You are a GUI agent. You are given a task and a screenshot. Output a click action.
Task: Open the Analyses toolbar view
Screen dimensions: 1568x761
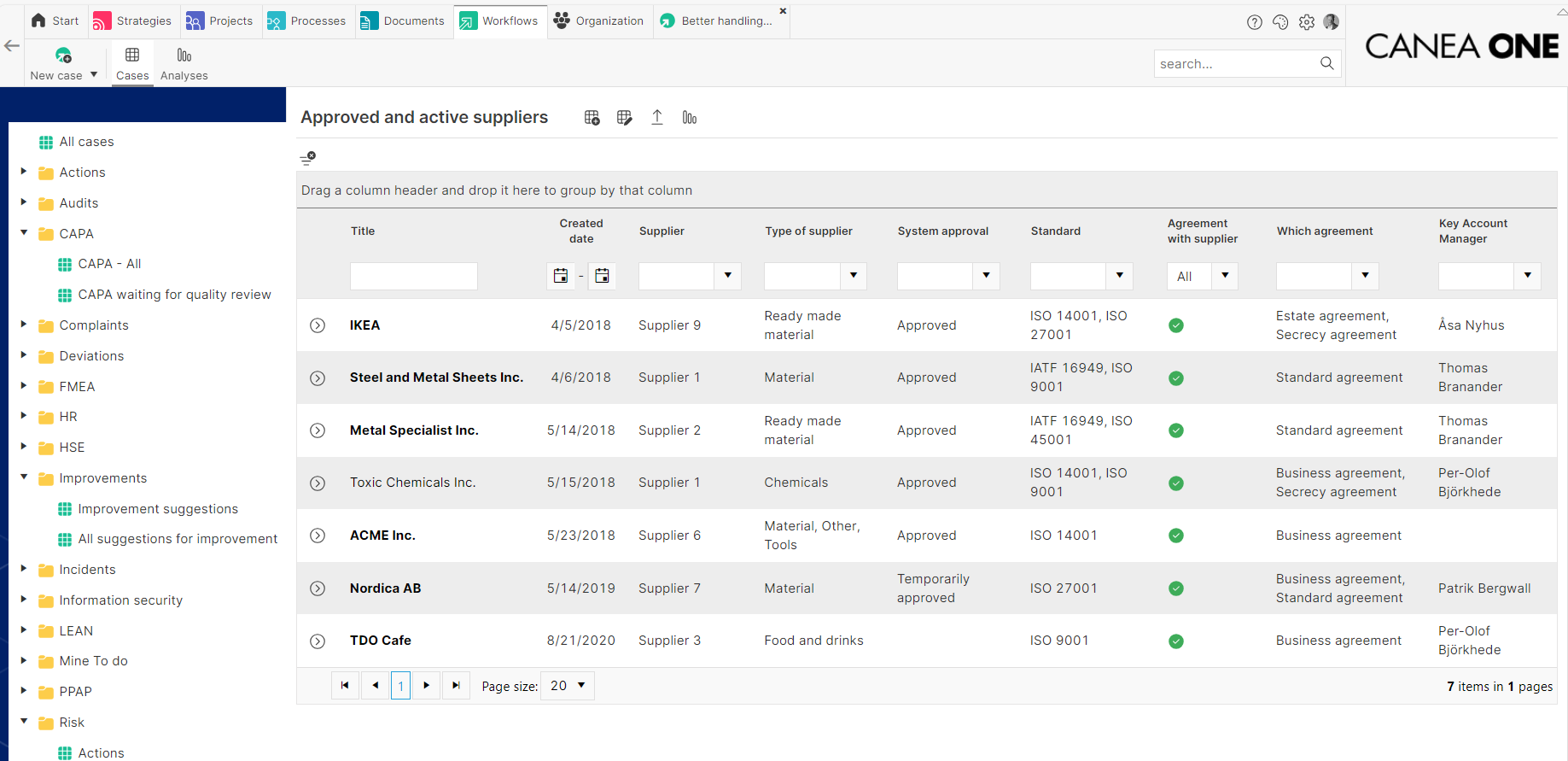tap(184, 64)
